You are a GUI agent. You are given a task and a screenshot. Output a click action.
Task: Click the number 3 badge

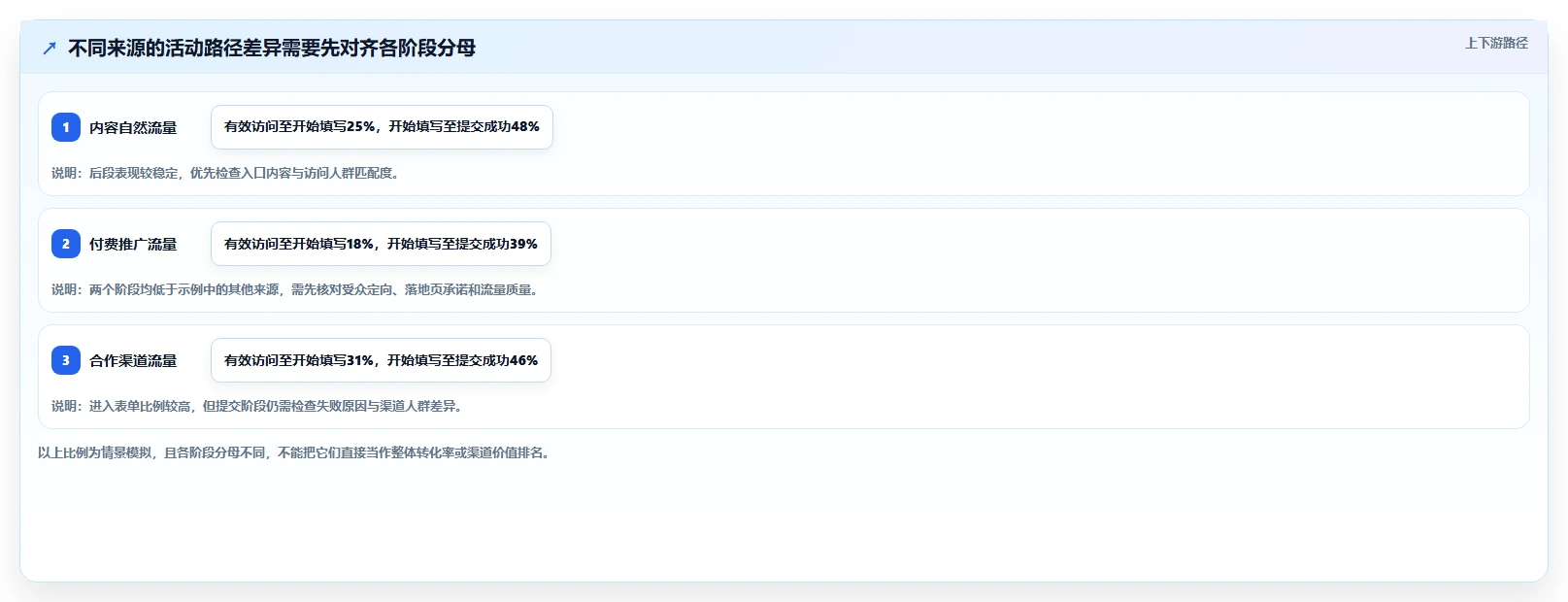pos(66,360)
